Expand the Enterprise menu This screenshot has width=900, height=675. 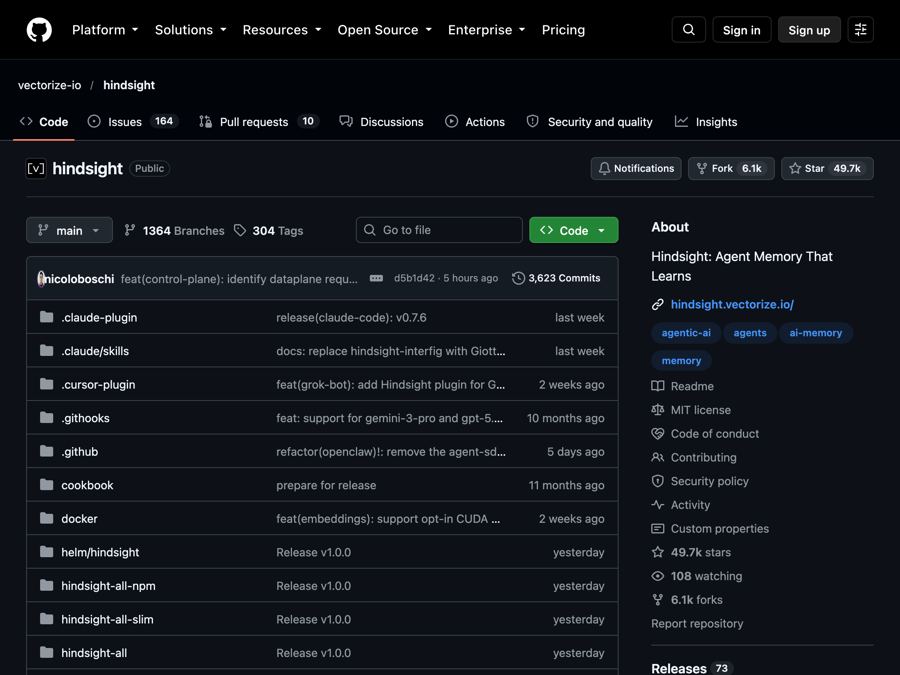pos(487,30)
